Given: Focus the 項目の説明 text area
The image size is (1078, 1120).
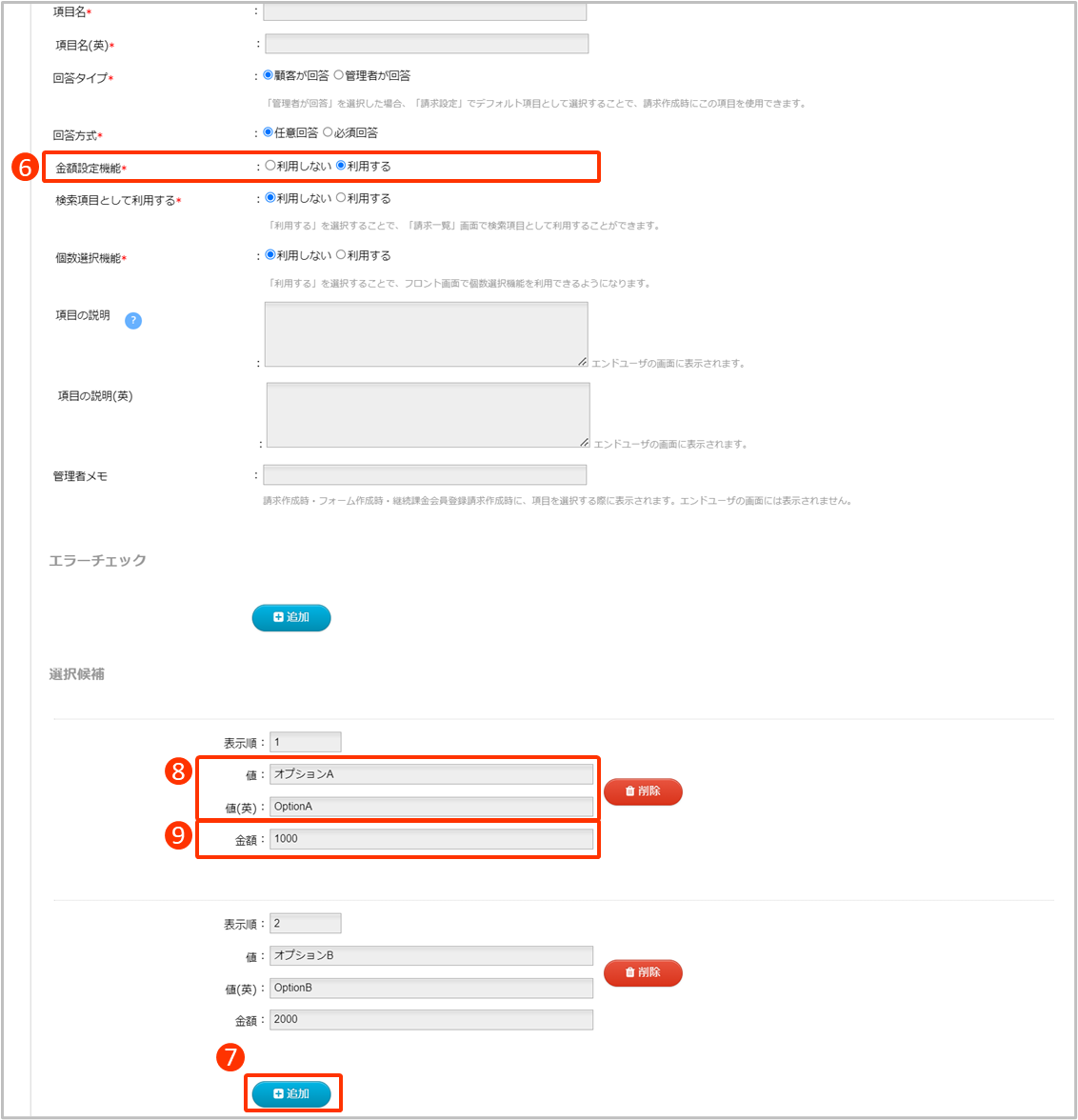Looking at the screenshot, I should pos(426,334).
